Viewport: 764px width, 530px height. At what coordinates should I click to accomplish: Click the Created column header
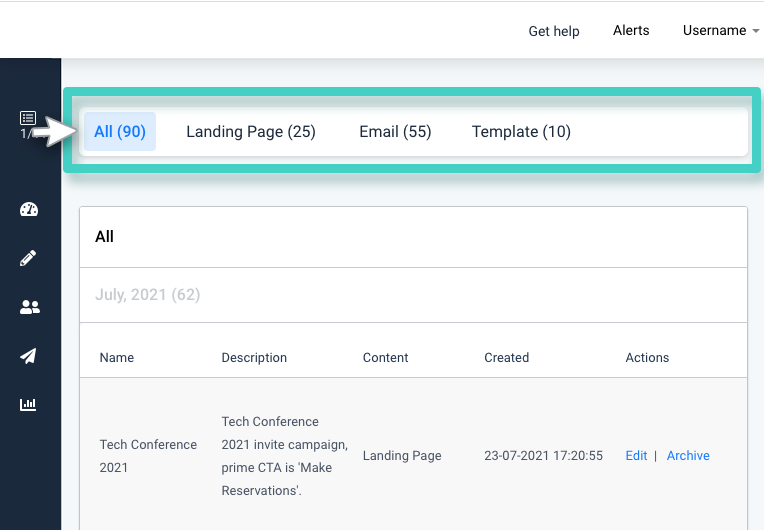click(506, 358)
